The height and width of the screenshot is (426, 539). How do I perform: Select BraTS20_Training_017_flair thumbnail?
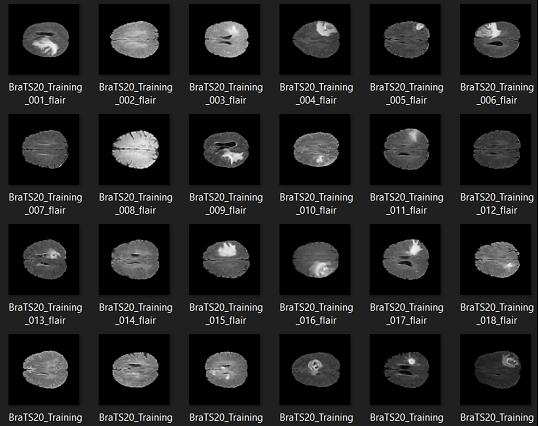click(405, 260)
